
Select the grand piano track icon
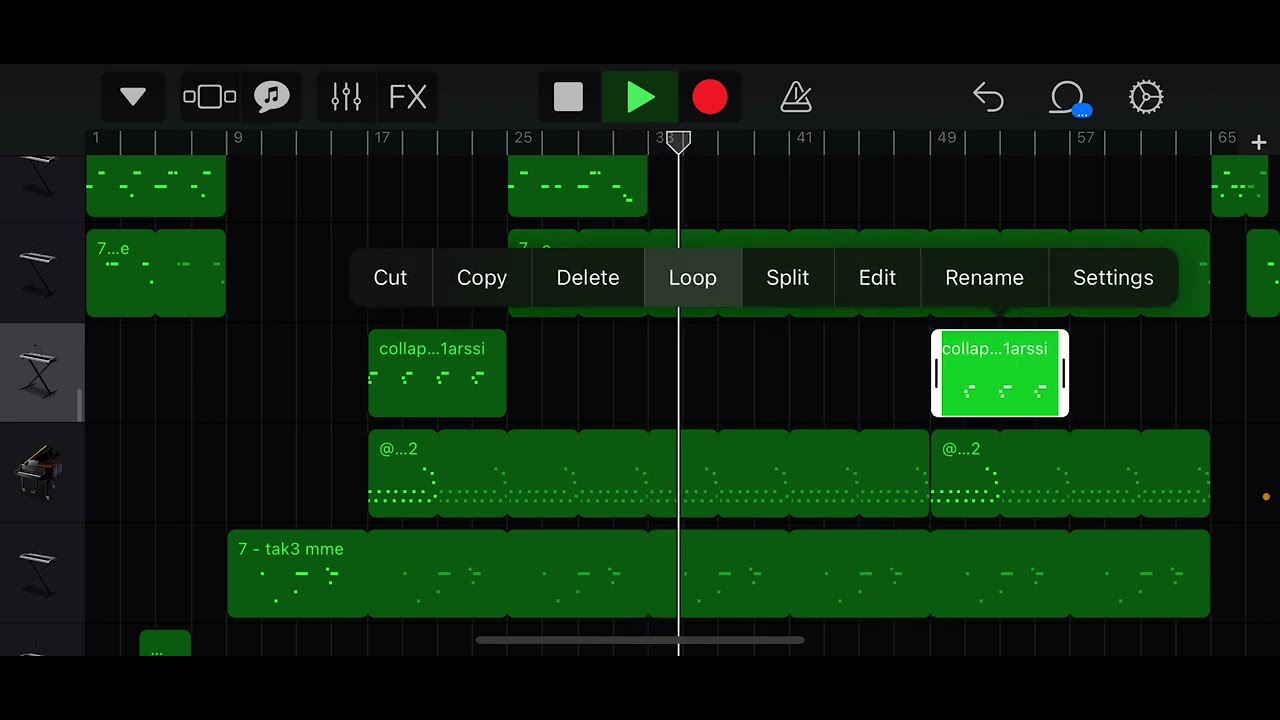coord(40,472)
